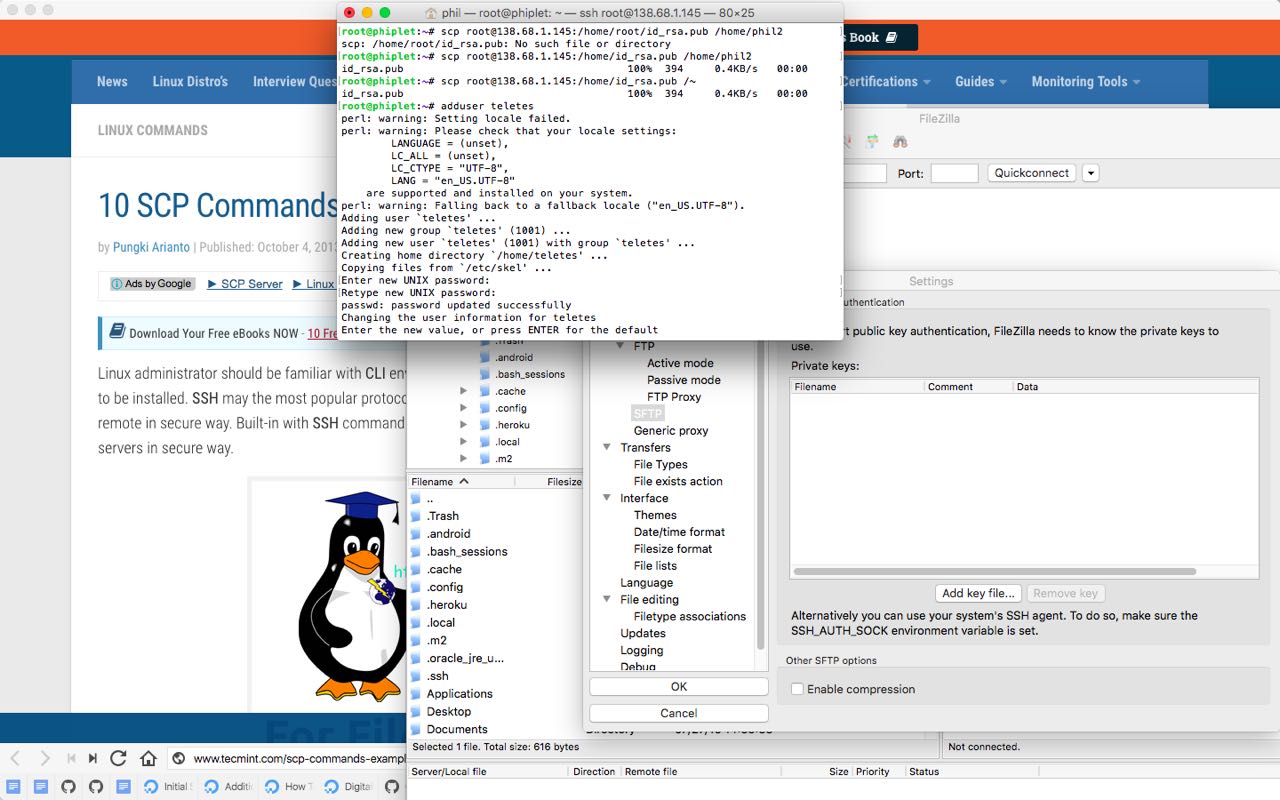Click the Quickconnect button
The width and height of the screenshot is (1280, 800).
1032,173
